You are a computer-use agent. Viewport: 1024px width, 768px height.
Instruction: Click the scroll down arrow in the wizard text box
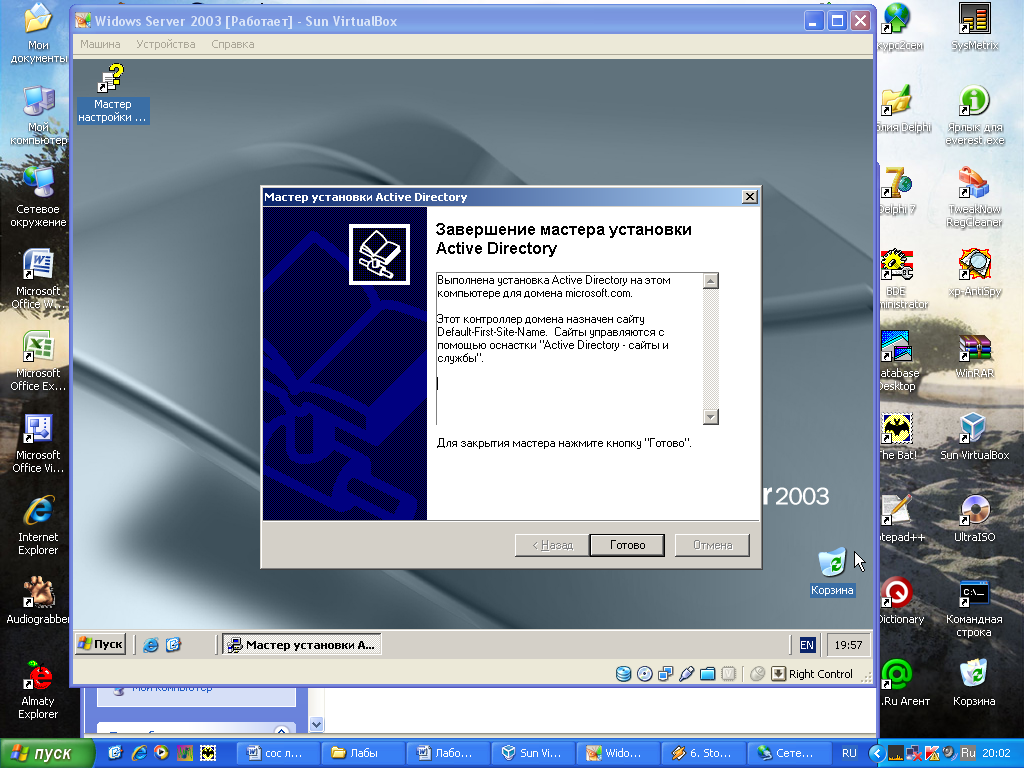tap(711, 416)
